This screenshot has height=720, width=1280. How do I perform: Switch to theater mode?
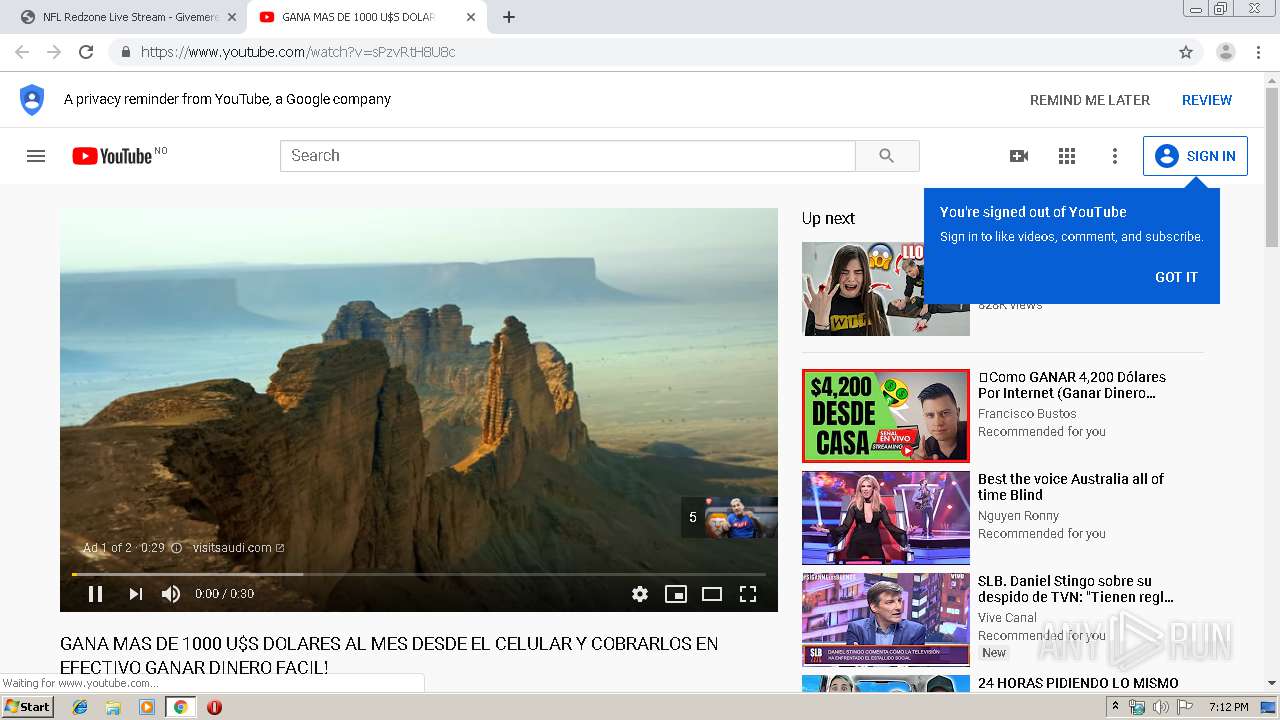pyautogui.click(x=712, y=594)
